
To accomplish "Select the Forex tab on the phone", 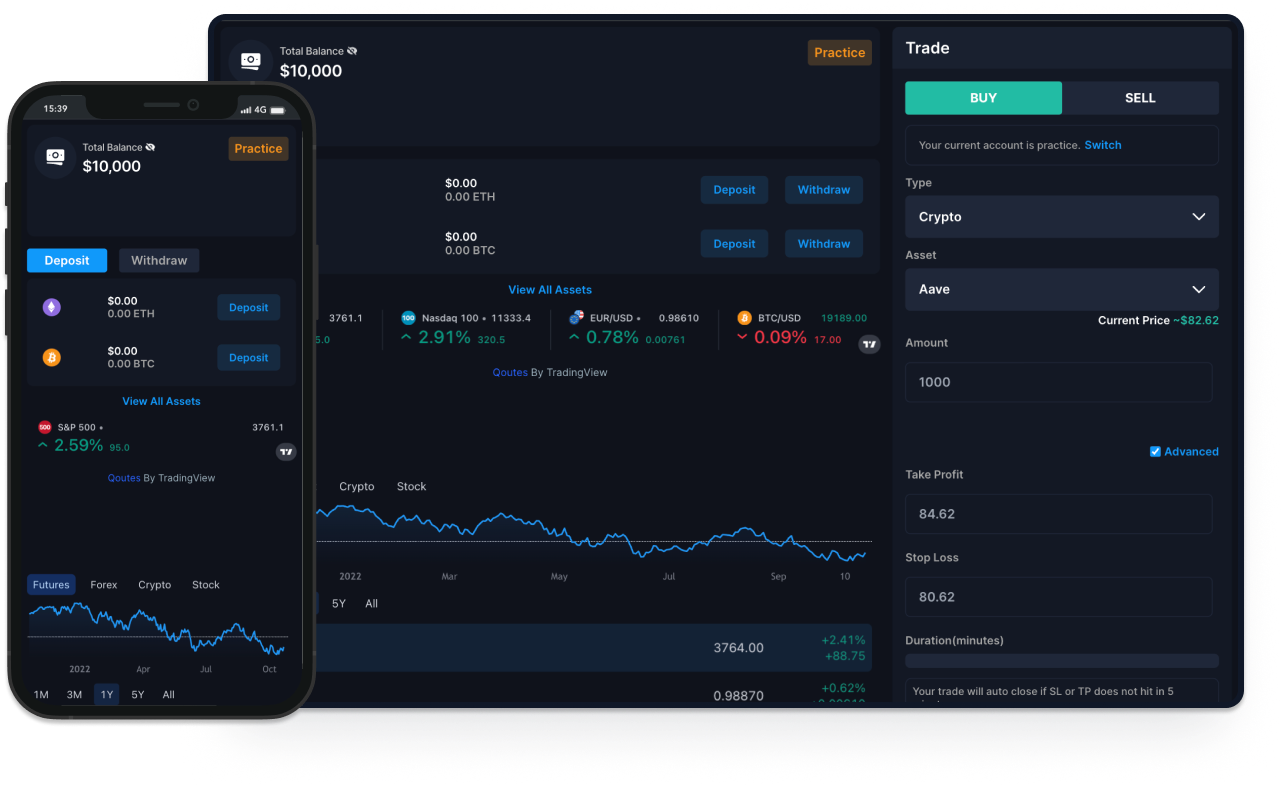I will pos(103,584).
